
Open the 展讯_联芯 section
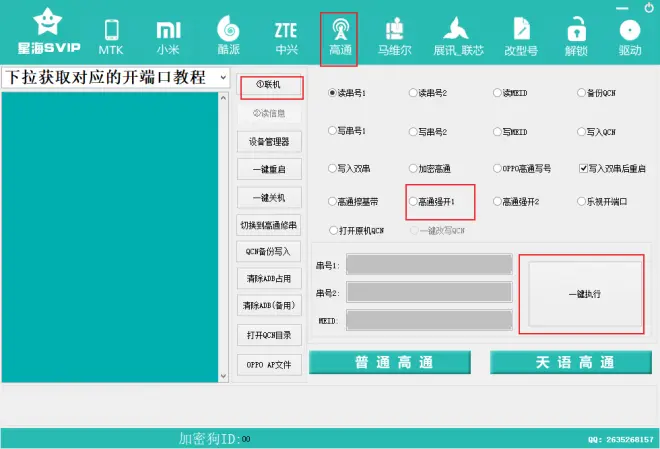pos(458,37)
